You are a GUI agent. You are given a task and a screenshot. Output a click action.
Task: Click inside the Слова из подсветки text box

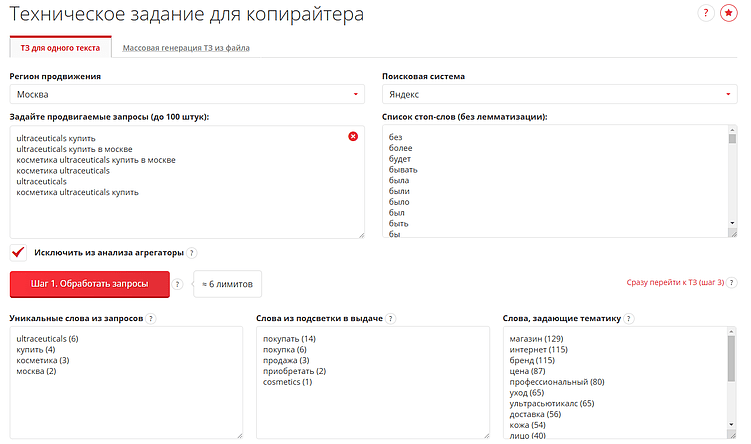(x=373, y=383)
